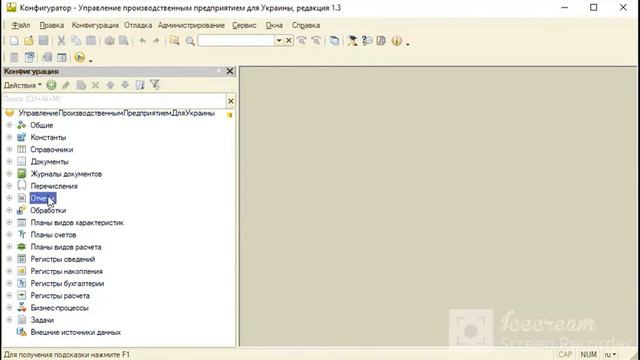Select Журналы документов in the tree
Image resolution: width=640 pixels, height=360 pixels.
coord(66,174)
